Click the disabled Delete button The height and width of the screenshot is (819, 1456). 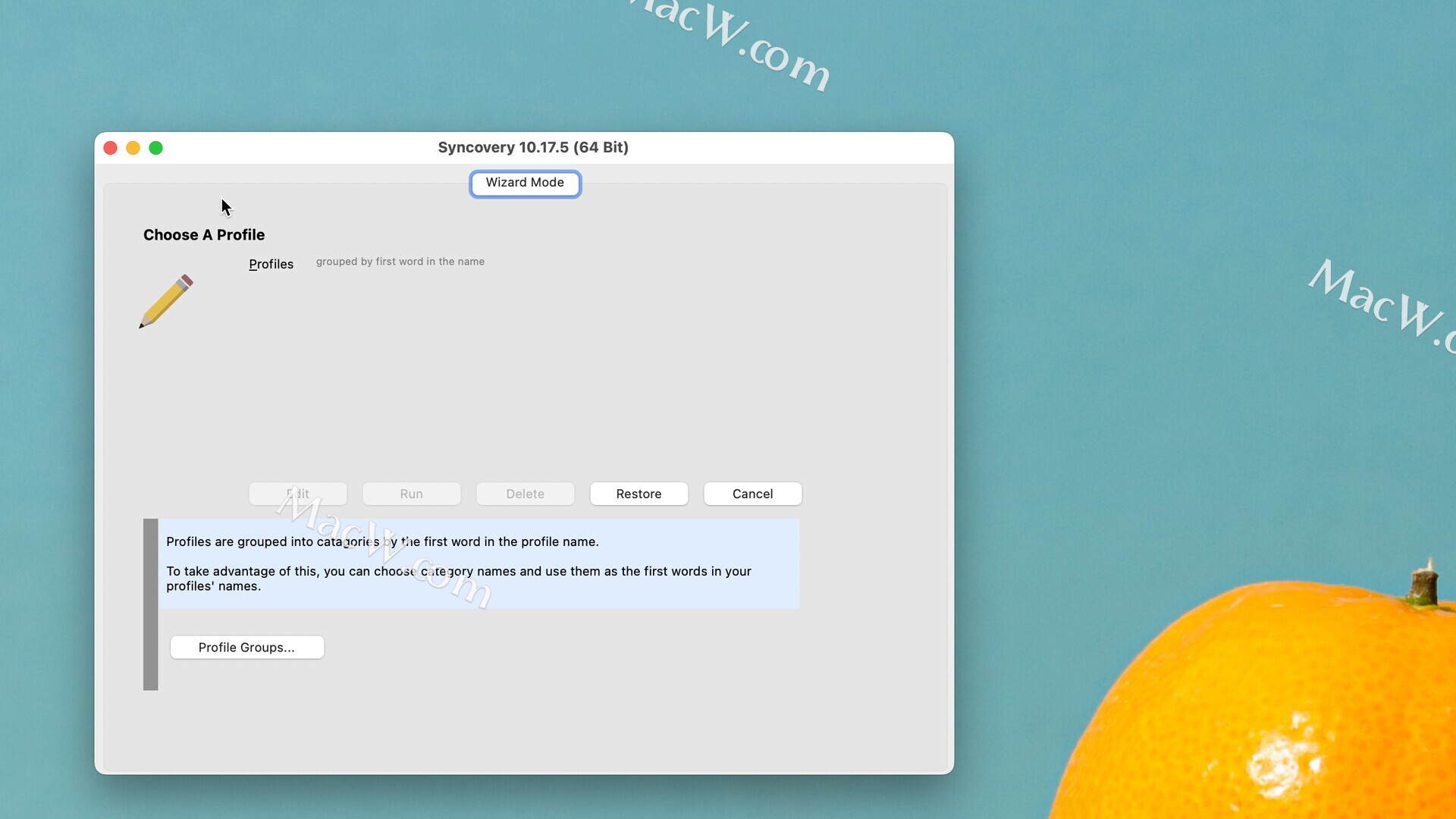click(526, 494)
